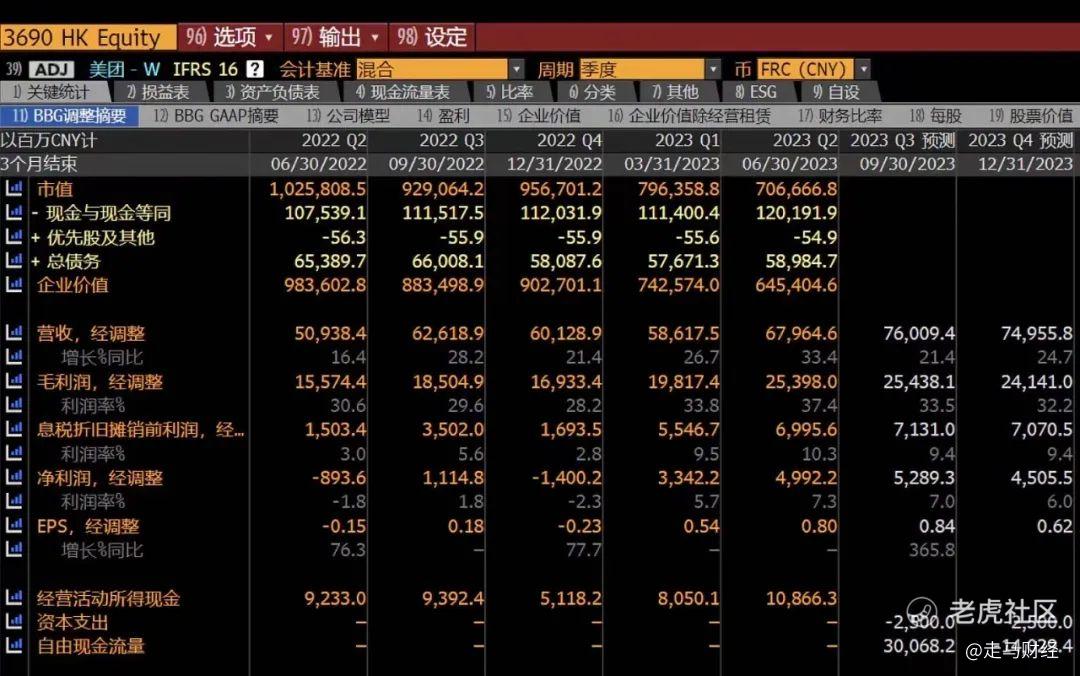Open chart icon for 现金与现金等同 row
The width and height of the screenshot is (1080, 676).
[x=14, y=212]
